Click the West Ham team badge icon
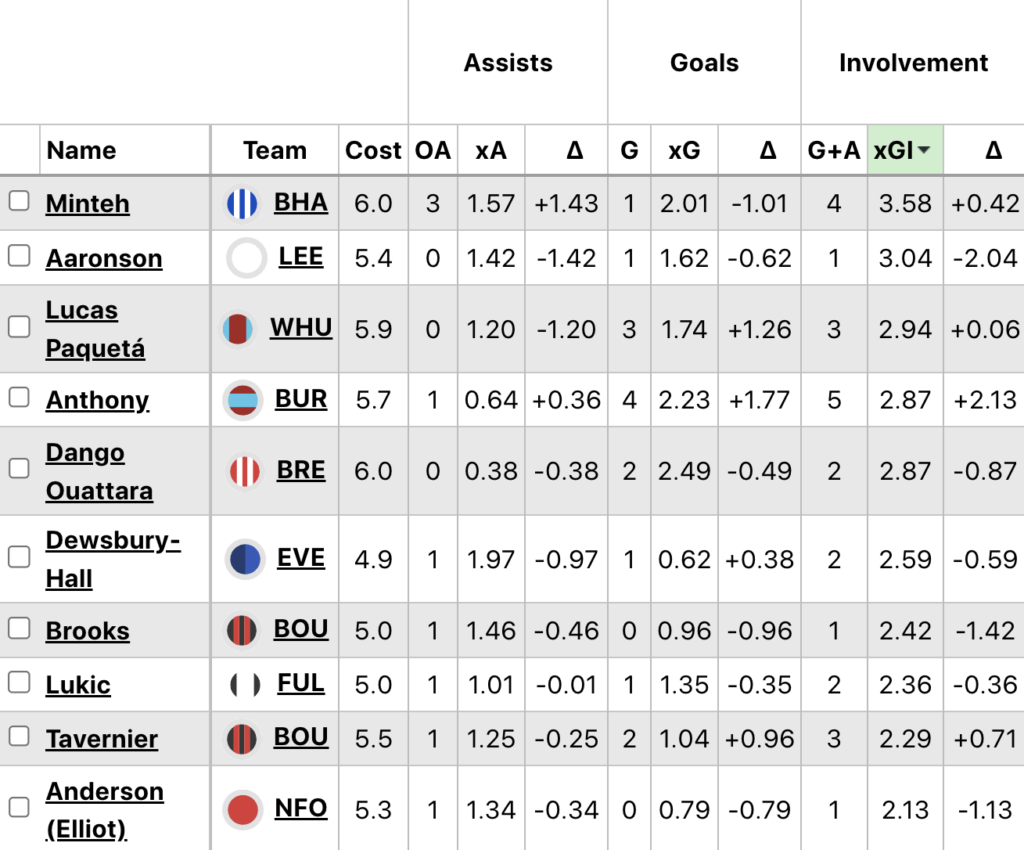 coord(240,329)
